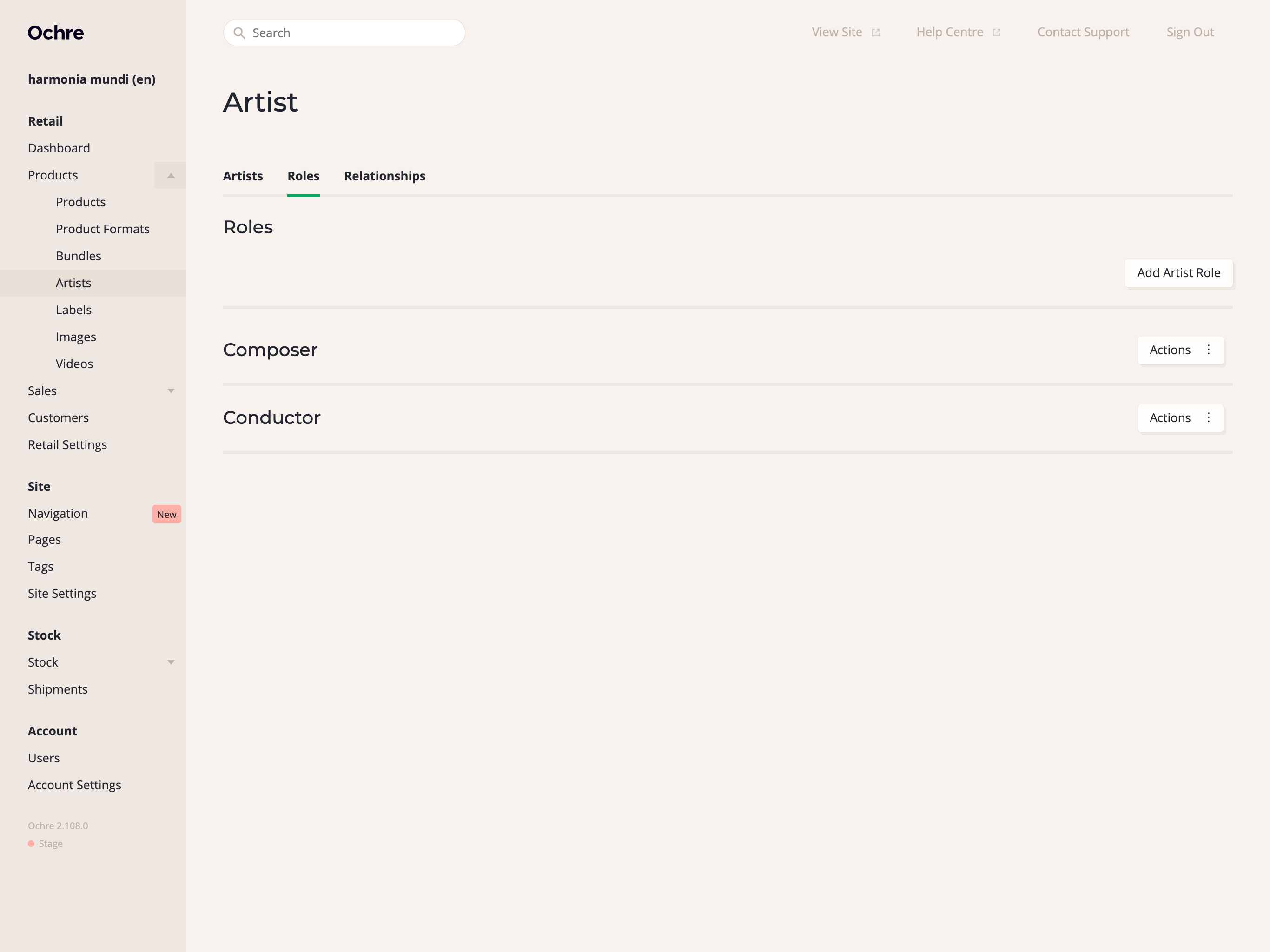
Task: Expand the Sales sidebar menu
Action: (x=171, y=391)
